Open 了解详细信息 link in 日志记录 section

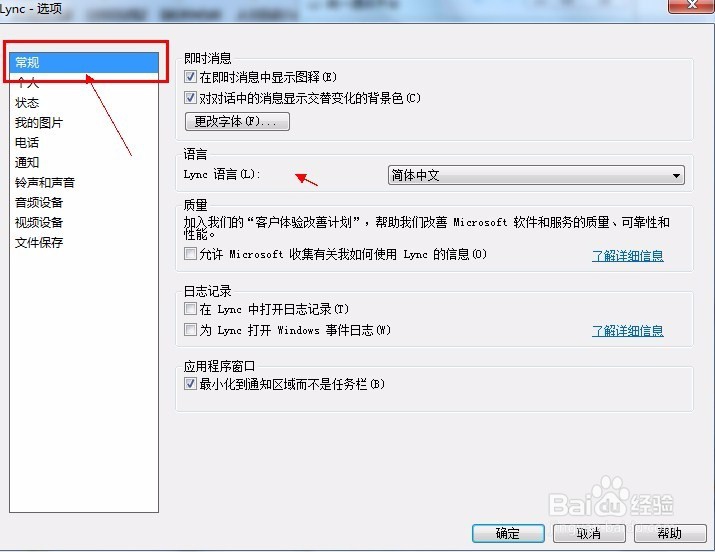[x=627, y=330]
